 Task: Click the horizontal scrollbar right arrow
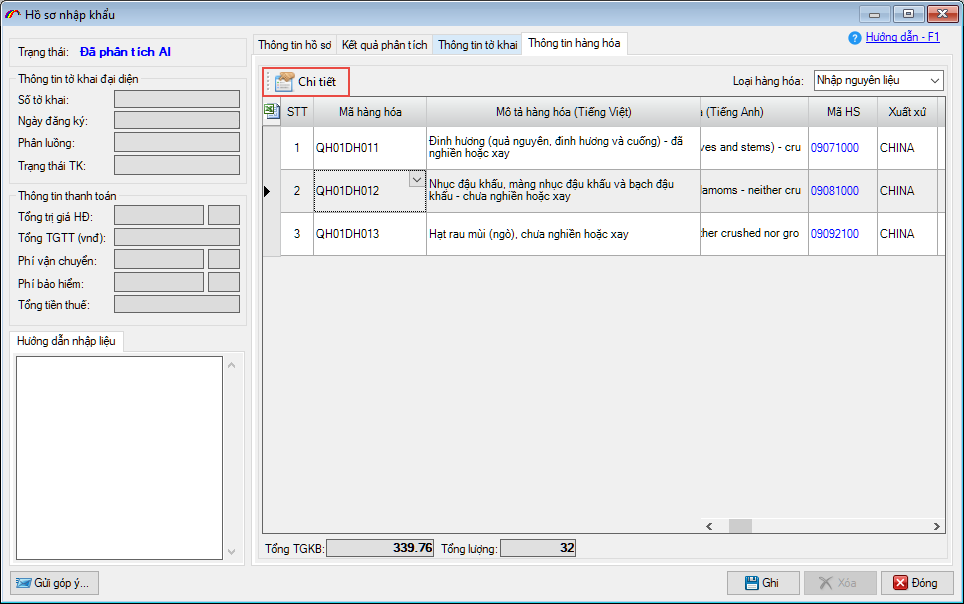[x=936, y=526]
